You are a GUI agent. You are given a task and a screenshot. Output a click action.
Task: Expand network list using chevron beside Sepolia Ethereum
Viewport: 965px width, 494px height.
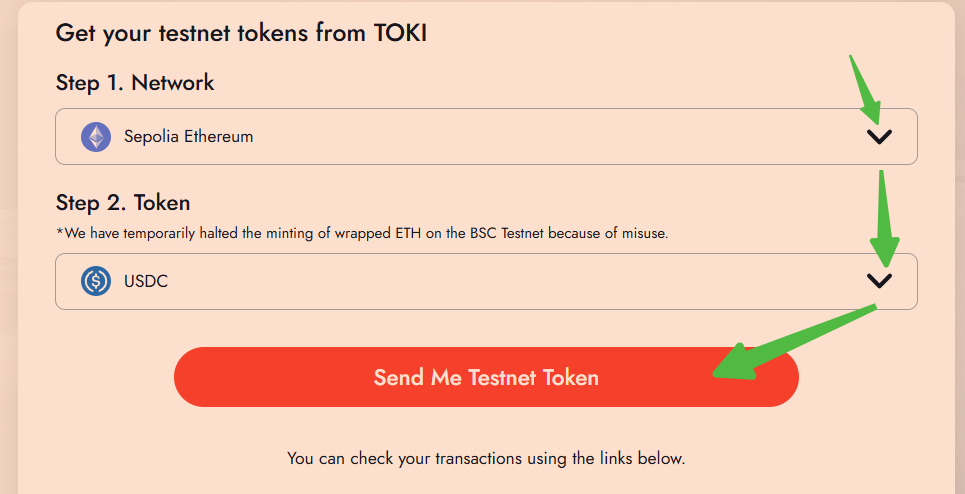pos(879,137)
